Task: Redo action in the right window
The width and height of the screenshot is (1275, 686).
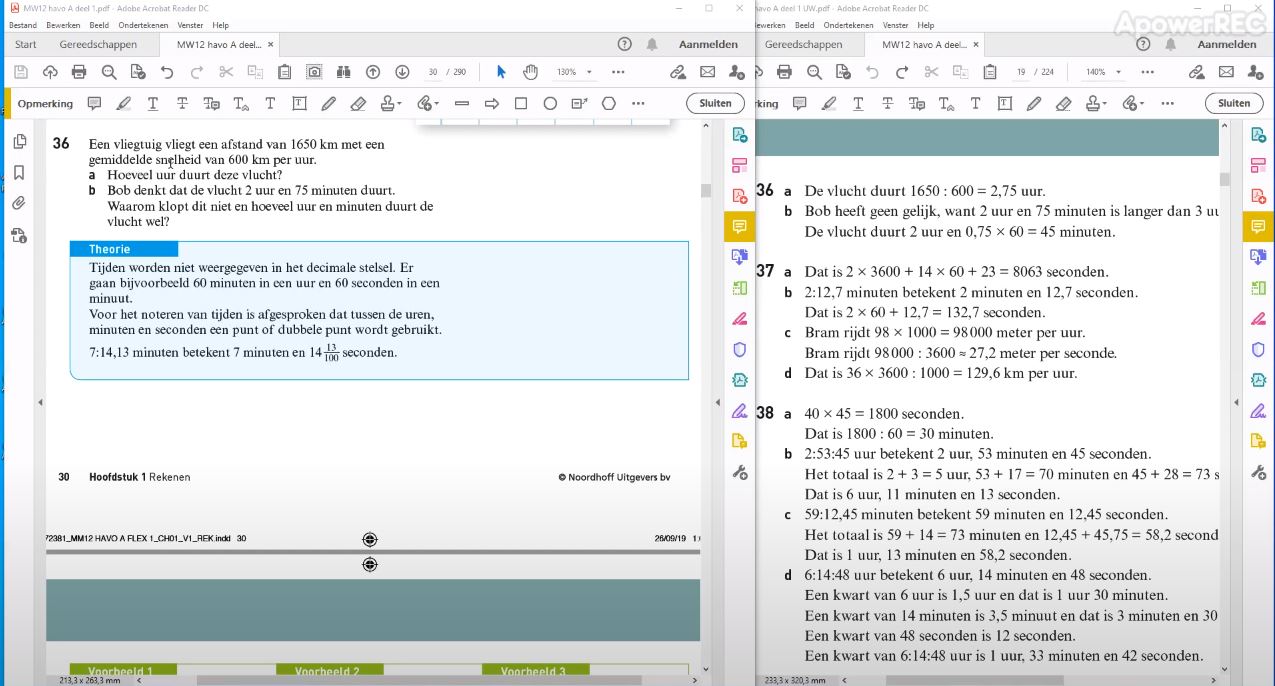Action: (x=901, y=72)
